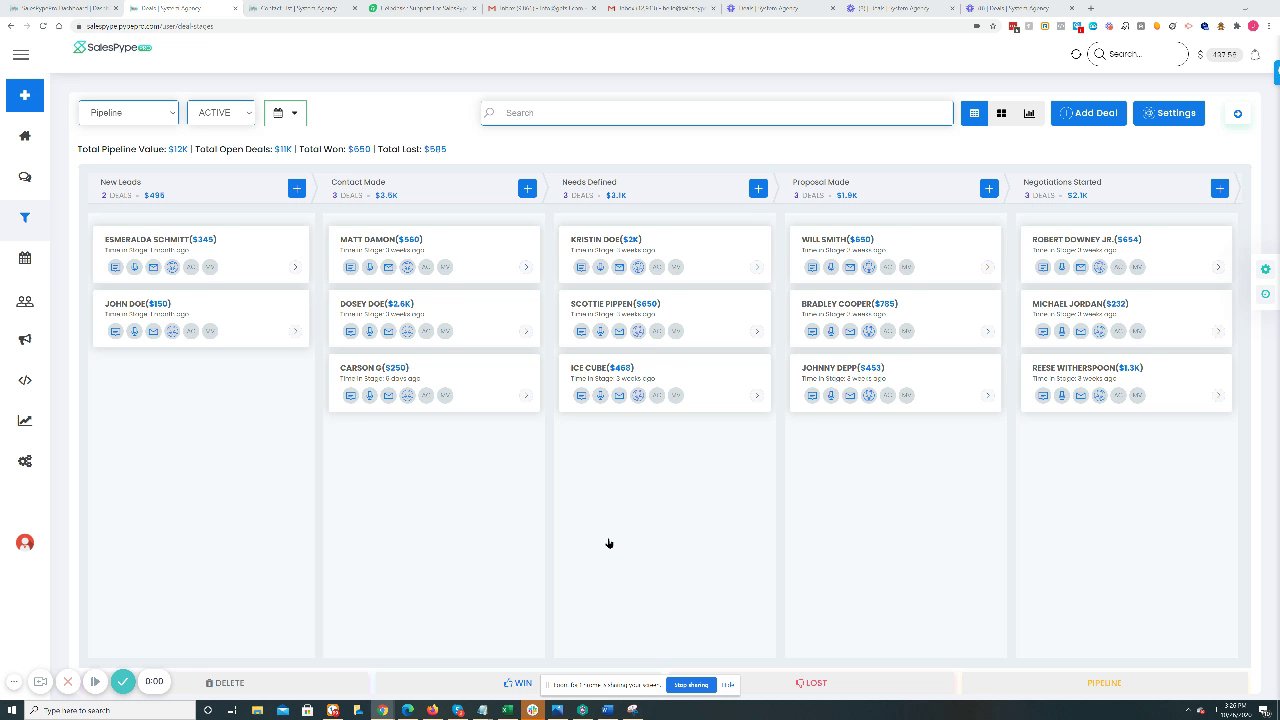
Task: Click the microphone icon on Robert Downey Jr. card
Action: tap(1062, 267)
